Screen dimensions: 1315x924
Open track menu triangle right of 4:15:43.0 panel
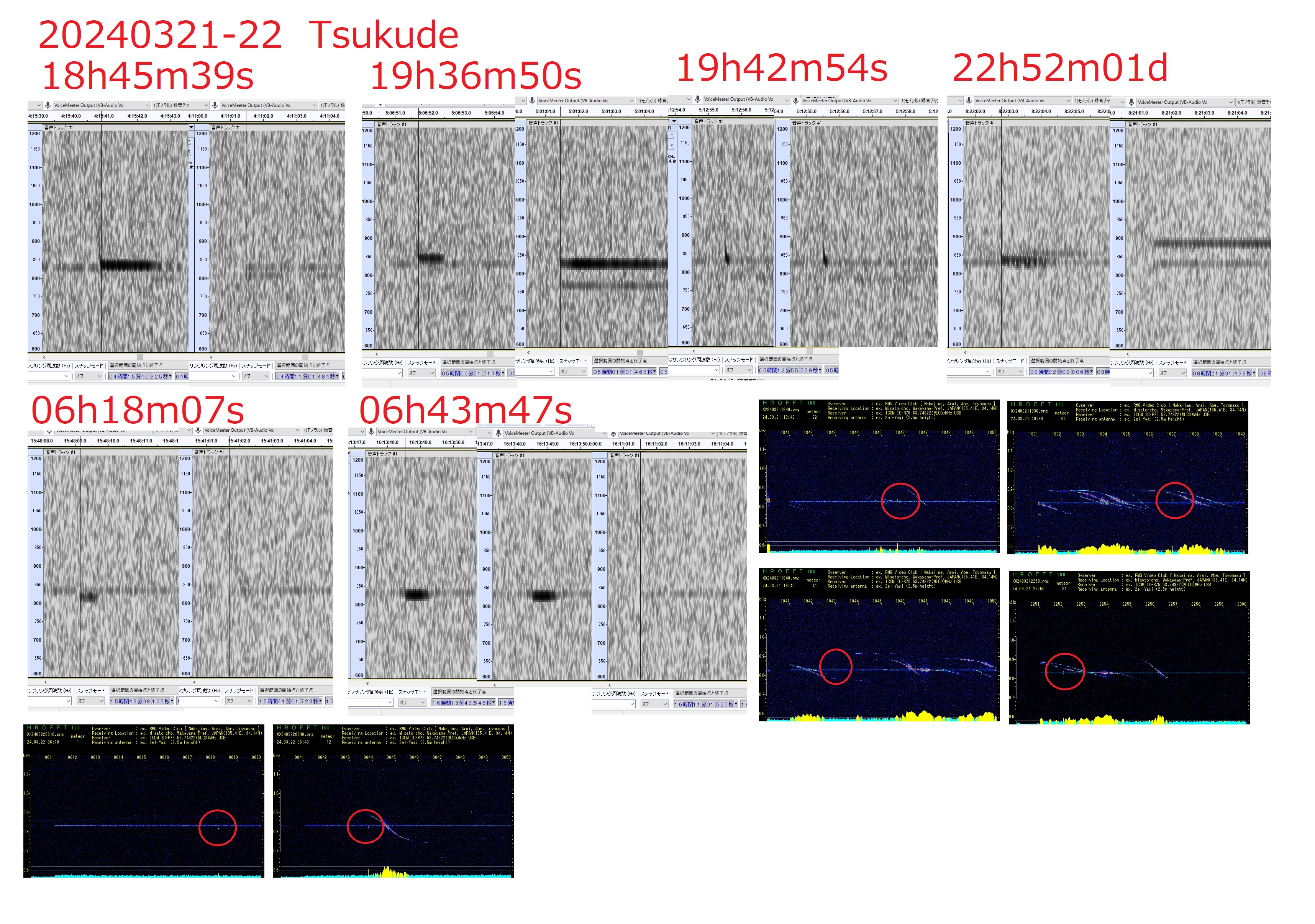pyautogui.click(x=191, y=128)
